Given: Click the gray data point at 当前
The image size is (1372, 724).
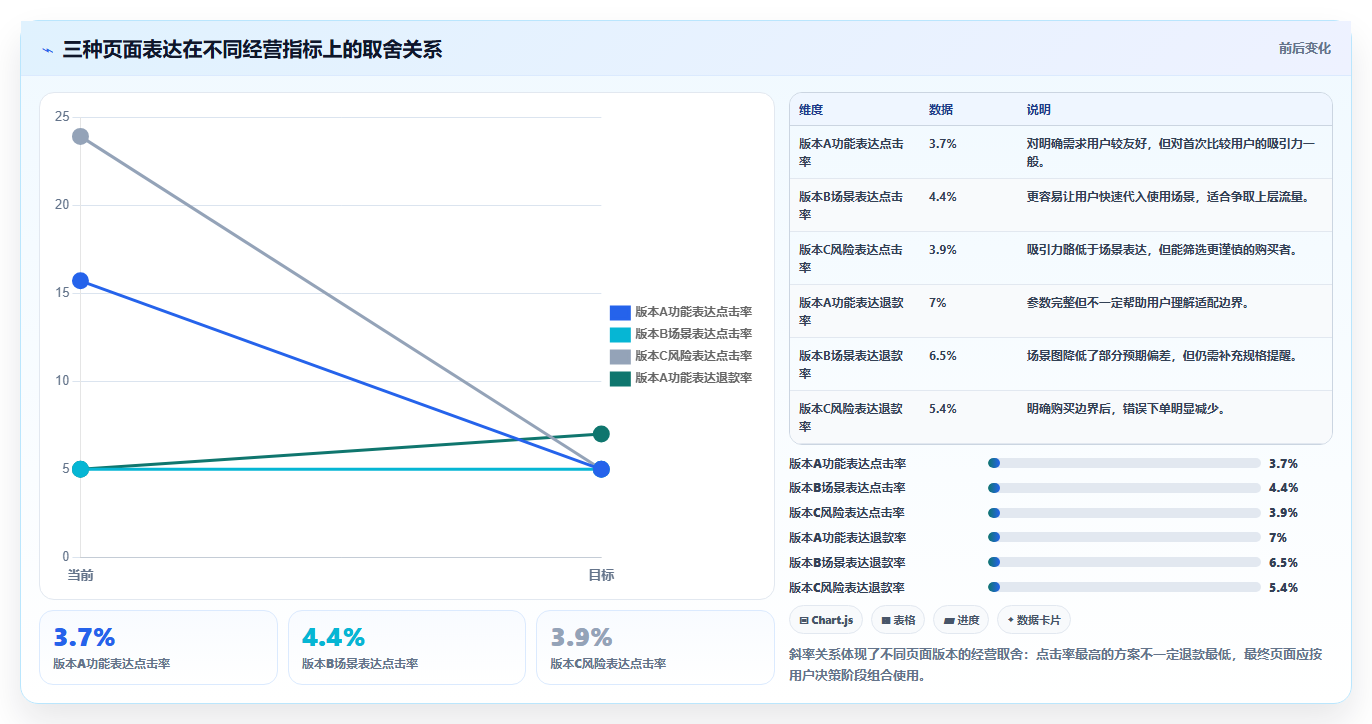Looking at the screenshot, I should pos(80,136).
